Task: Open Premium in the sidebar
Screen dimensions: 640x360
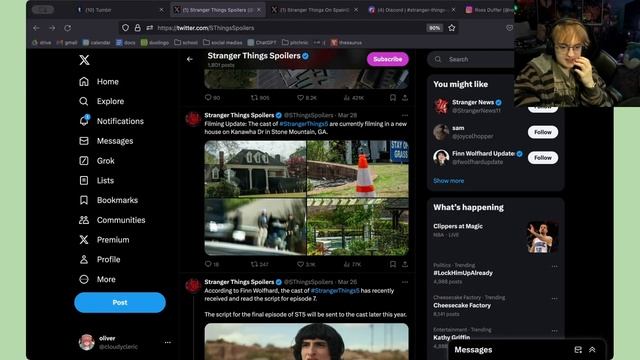Action: [104, 240]
